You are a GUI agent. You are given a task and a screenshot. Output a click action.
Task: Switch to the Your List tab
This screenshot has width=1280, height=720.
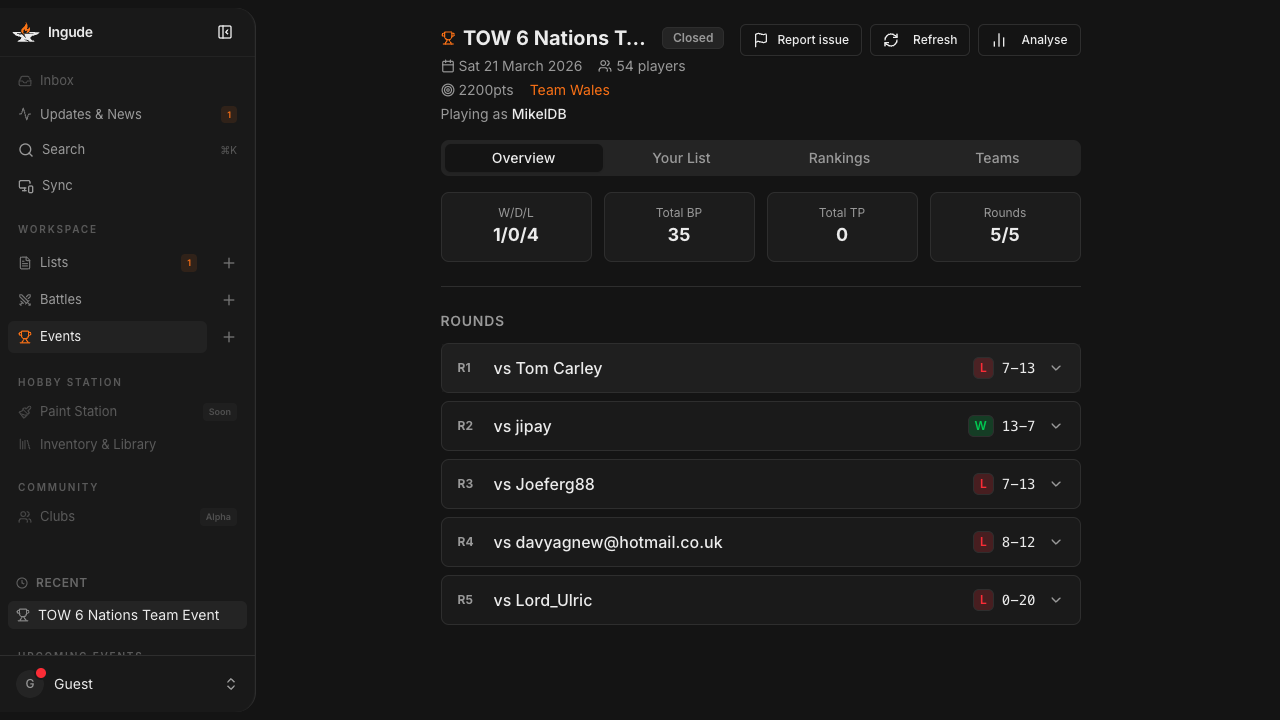point(681,158)
